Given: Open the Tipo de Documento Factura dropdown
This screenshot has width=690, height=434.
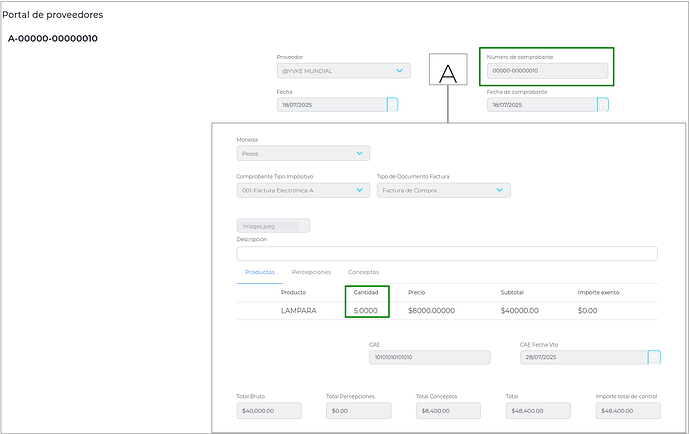Looking at the screenshot, I should [x=499, y=190].
